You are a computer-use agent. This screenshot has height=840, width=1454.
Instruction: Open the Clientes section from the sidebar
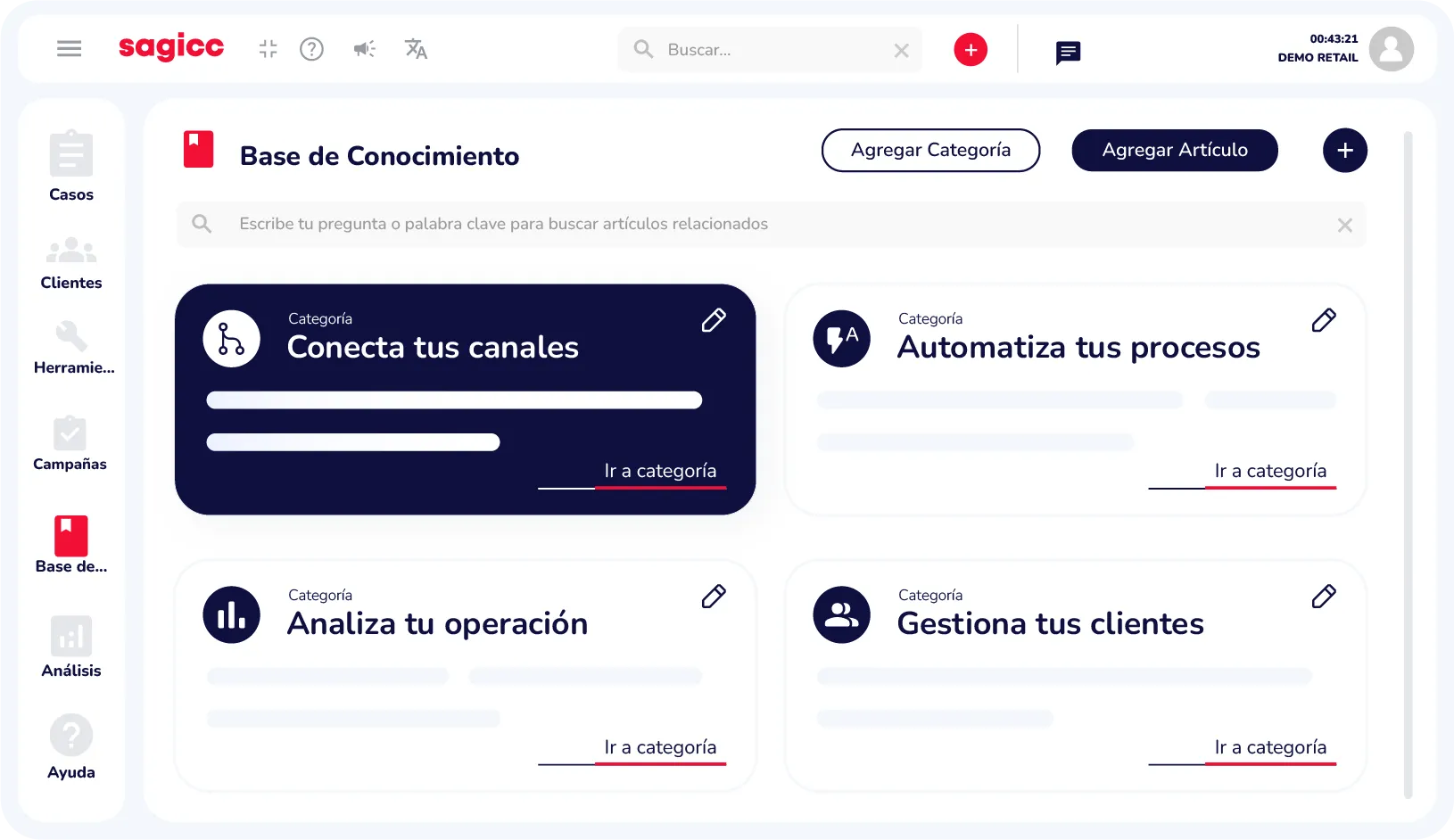(70, 251)
